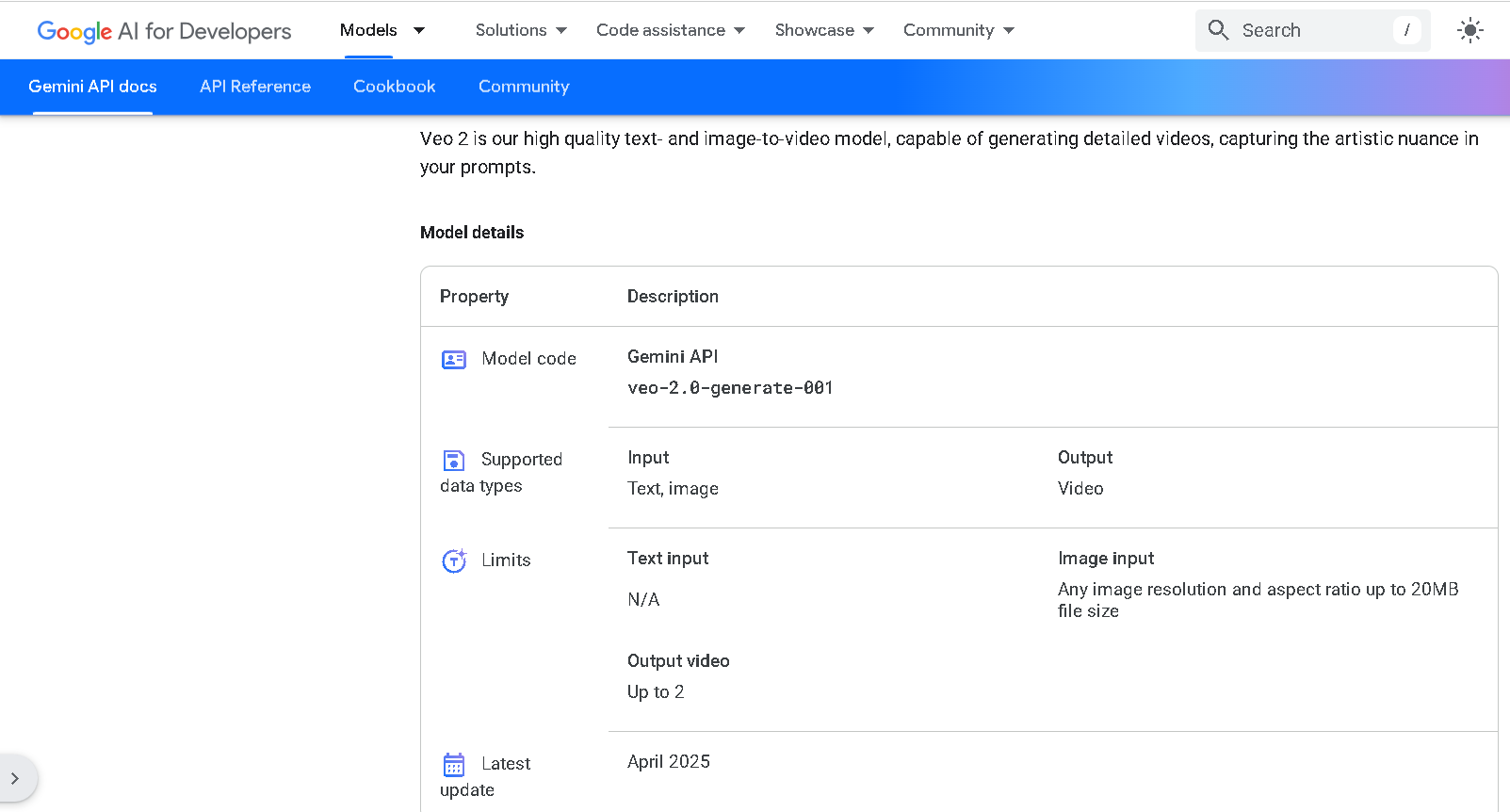Viewport: 1510px width, 812px height.
Task: Click the Description column header
Action: pyautogui.click(x=673, y=297)
